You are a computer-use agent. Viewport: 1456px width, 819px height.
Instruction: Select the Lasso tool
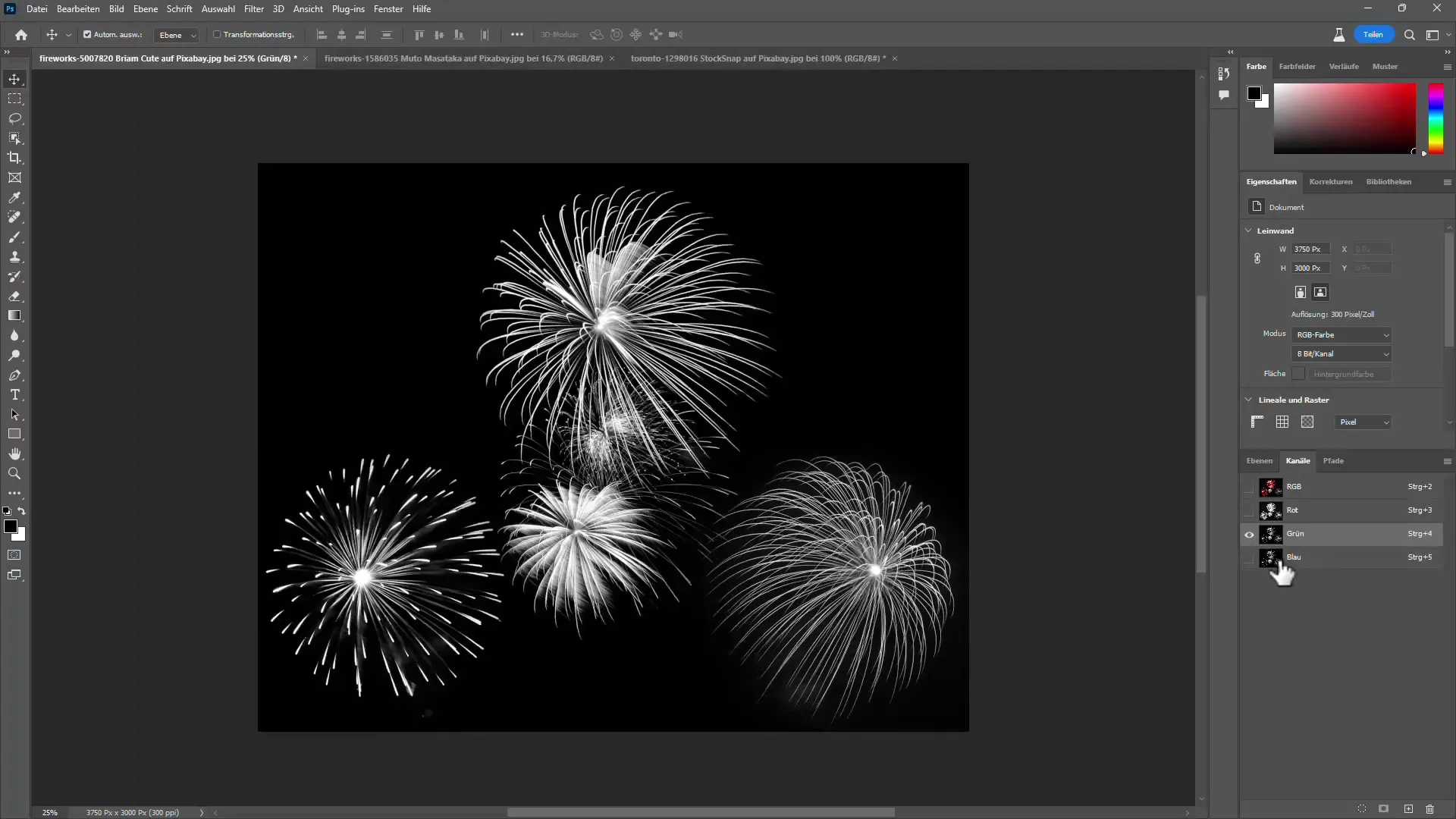[14, 118]
